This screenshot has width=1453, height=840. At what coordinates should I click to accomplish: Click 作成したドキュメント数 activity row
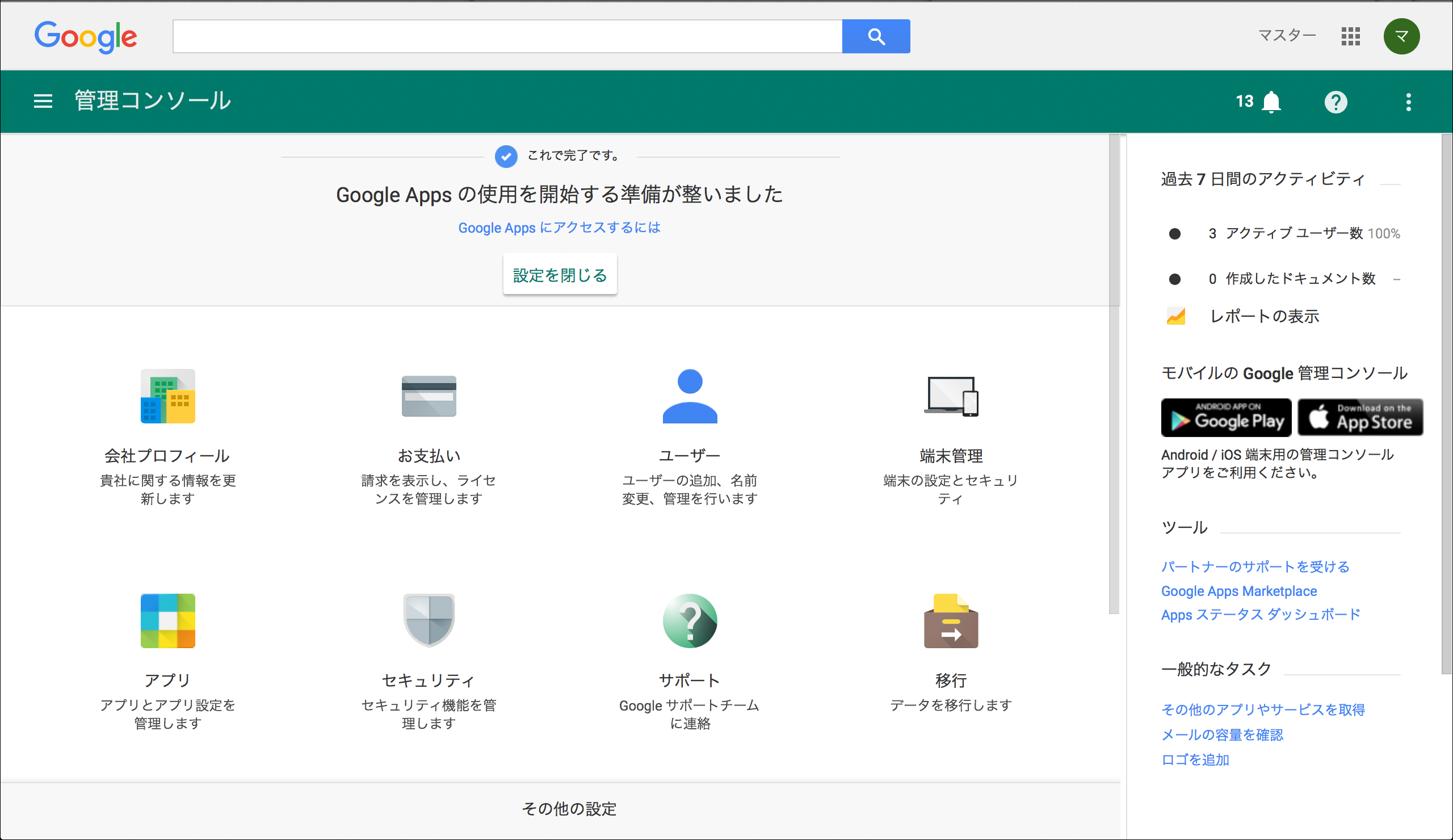pyautogui.click(x=1283, y=279)
